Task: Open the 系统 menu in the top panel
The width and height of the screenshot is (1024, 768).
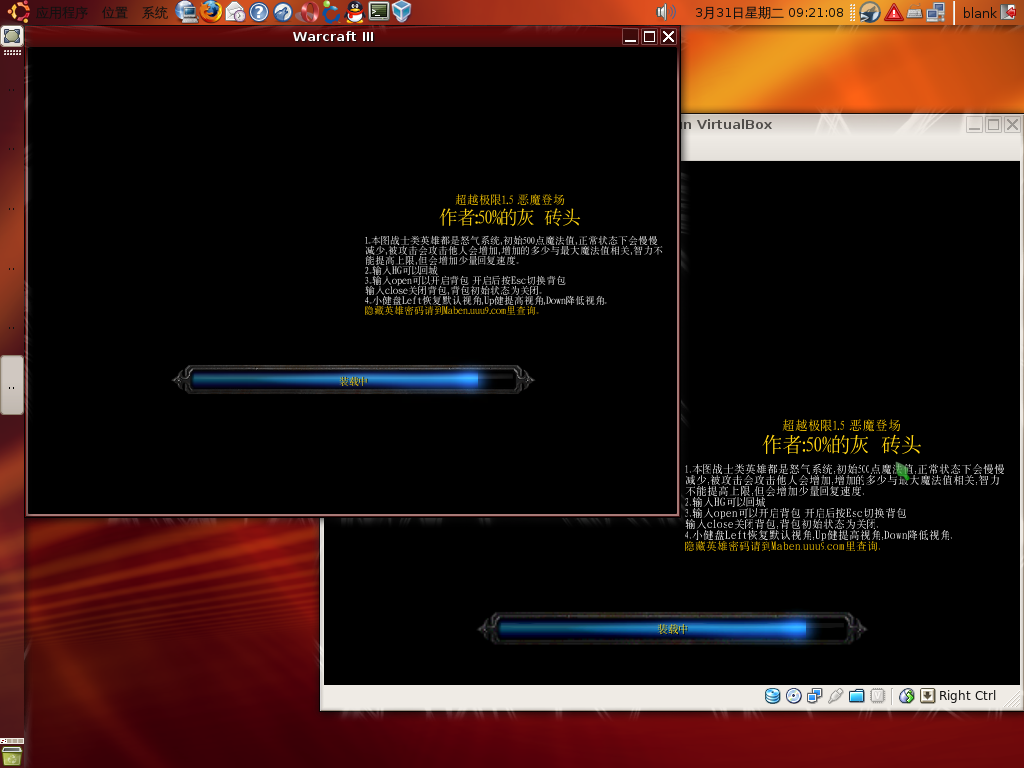Action: 155,12
